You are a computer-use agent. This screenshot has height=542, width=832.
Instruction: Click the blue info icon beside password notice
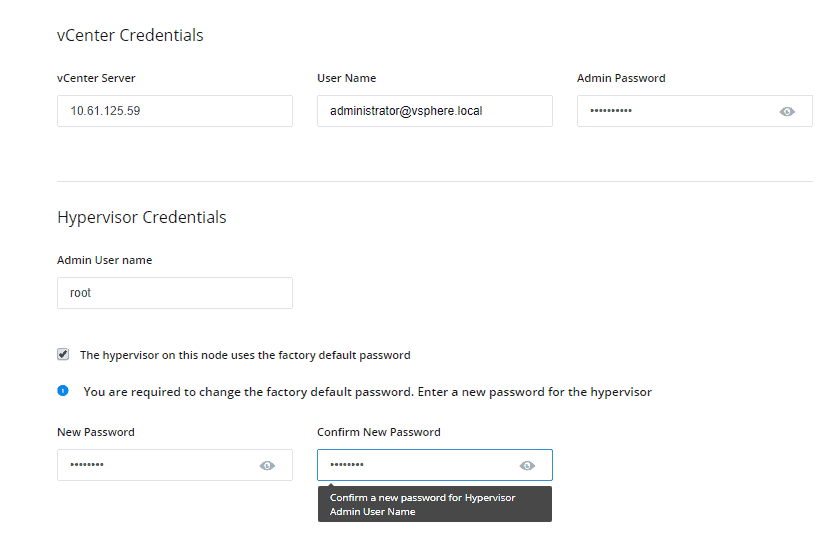(x=63, y=391)
